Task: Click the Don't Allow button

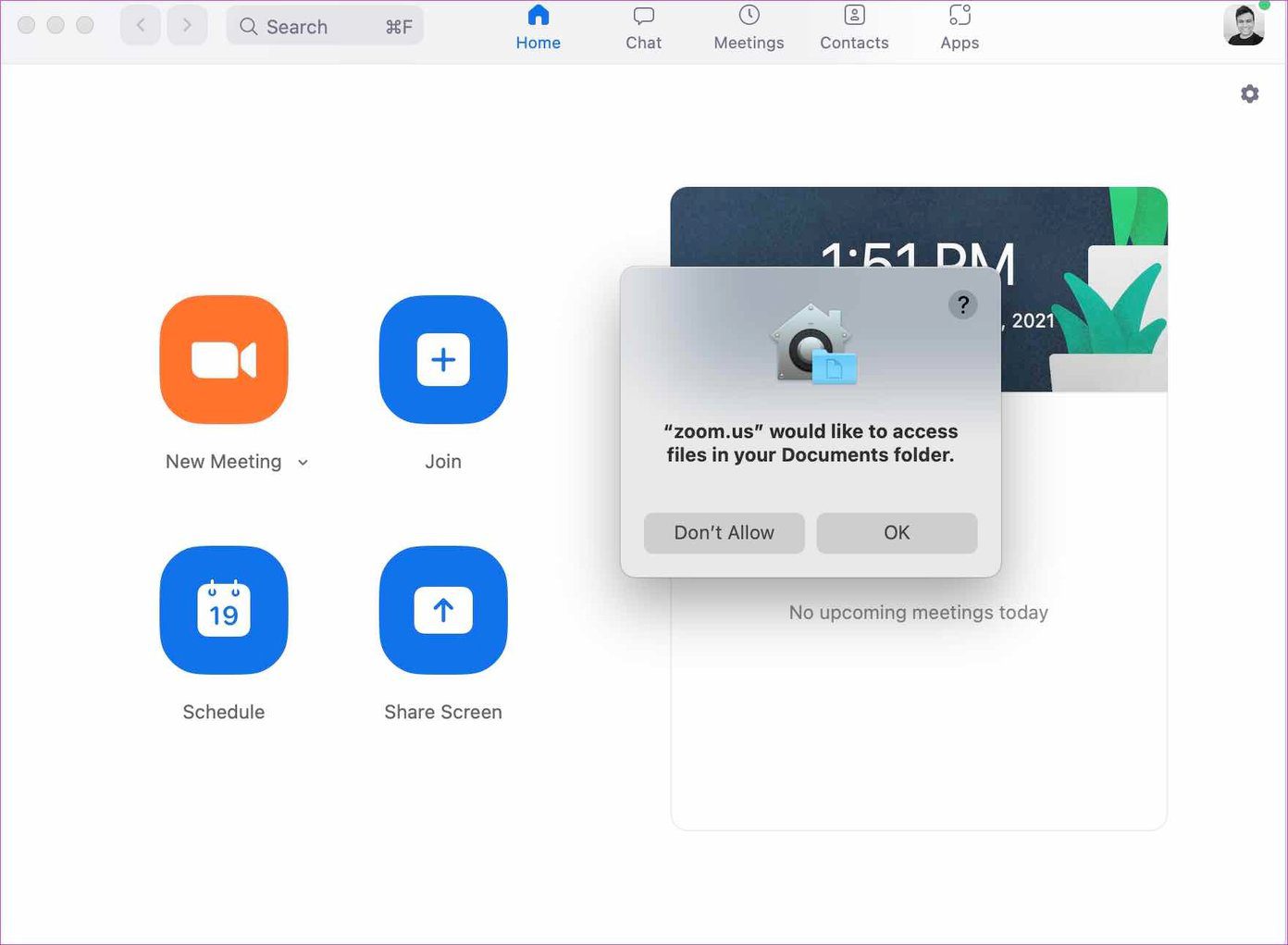Action: [724, 533]
